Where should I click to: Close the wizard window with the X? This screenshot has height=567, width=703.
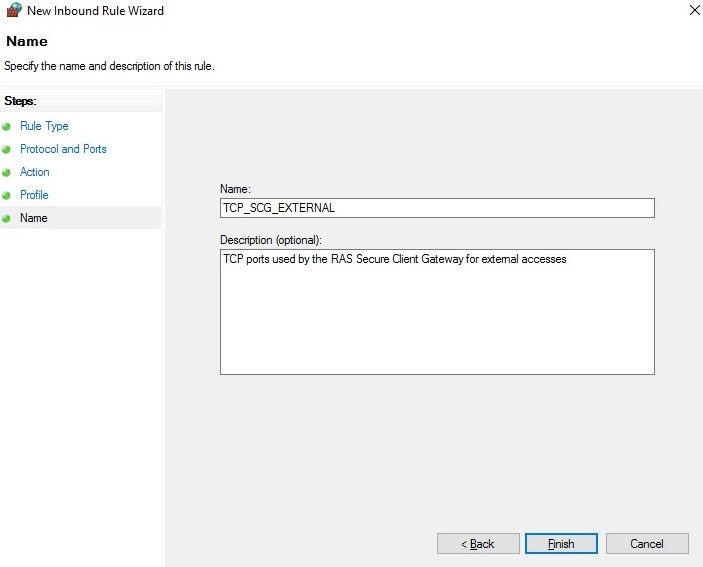[694, 11]
